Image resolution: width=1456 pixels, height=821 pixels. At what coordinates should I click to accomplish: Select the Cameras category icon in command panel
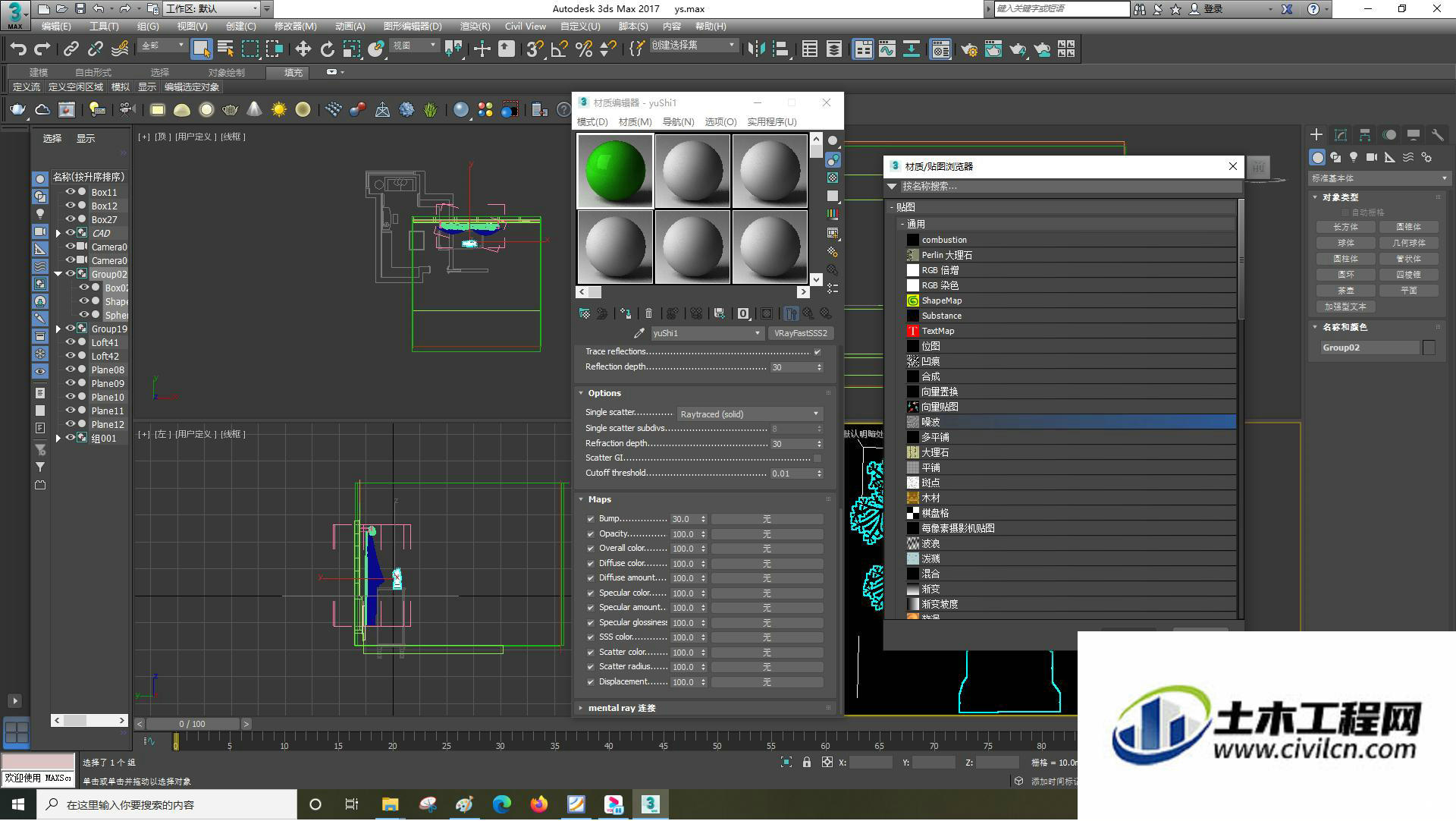(x=1371, y=157)
